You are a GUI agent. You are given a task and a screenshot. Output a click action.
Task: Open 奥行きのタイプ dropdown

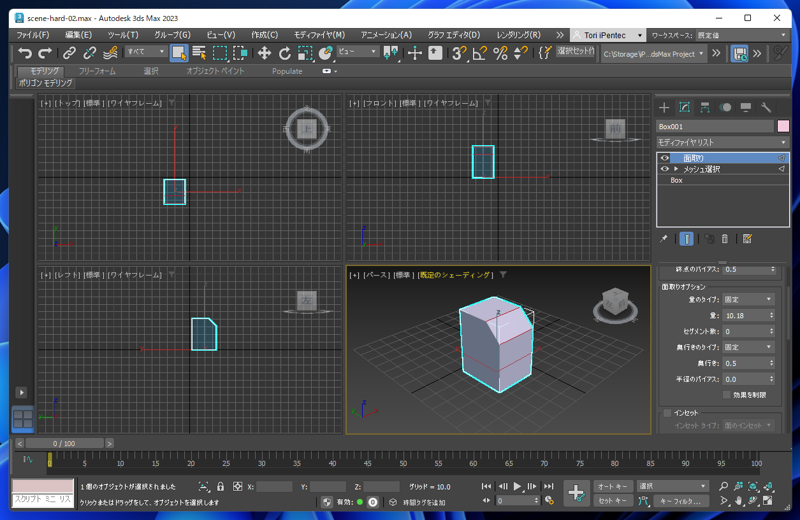coord(748,347)
